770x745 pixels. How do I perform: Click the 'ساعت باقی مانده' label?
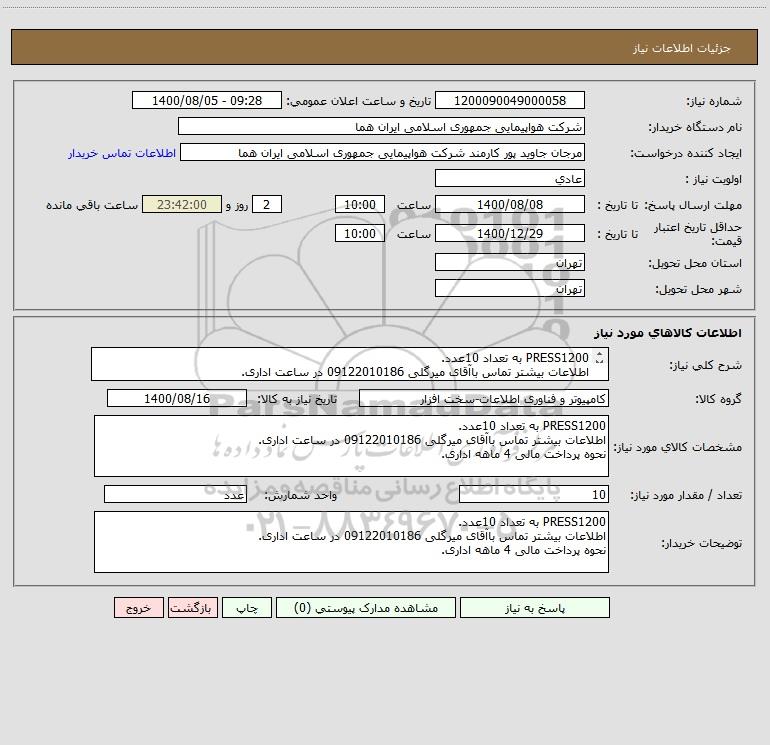92,205
